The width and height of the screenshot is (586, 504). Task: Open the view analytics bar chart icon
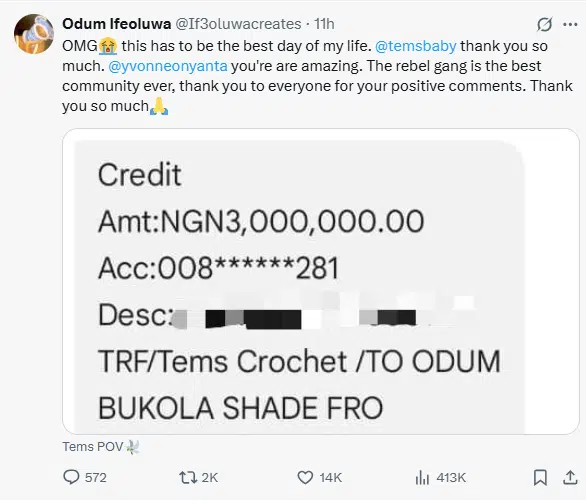pos(422,477)
